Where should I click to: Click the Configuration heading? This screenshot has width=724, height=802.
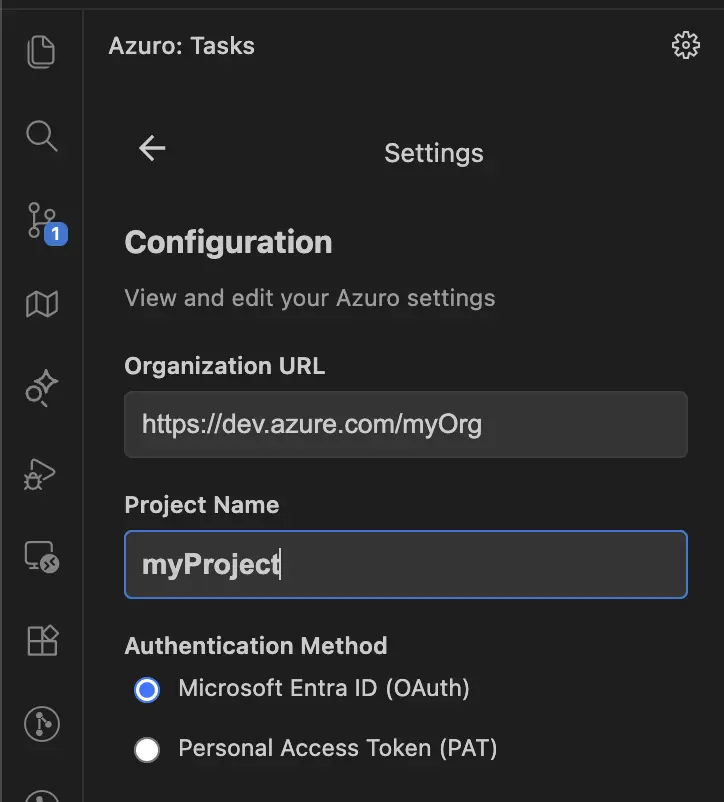tap(228, 242)
